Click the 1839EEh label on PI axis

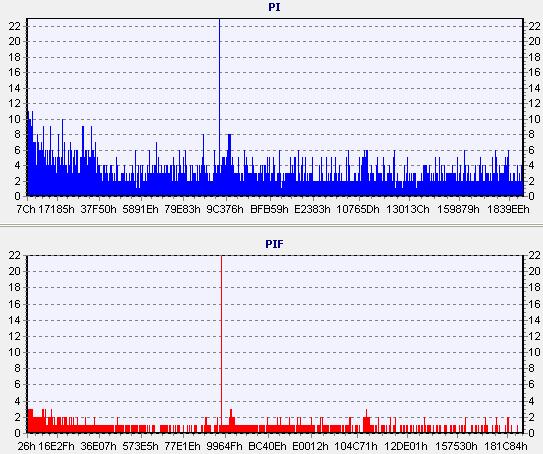[508, 209]
